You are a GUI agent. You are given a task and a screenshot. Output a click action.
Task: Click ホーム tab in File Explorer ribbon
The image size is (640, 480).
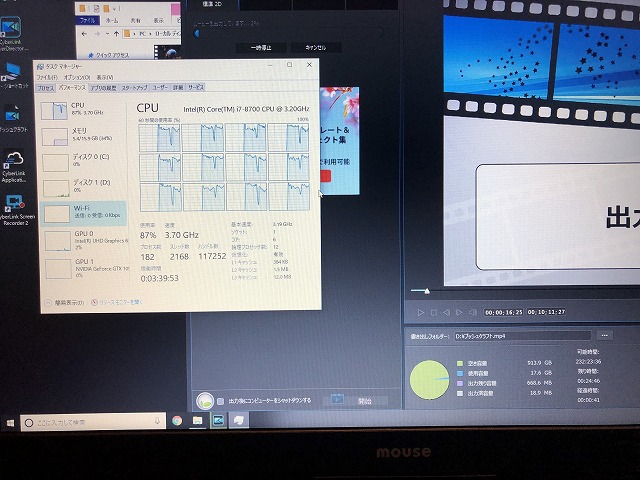tap(111, 20)
